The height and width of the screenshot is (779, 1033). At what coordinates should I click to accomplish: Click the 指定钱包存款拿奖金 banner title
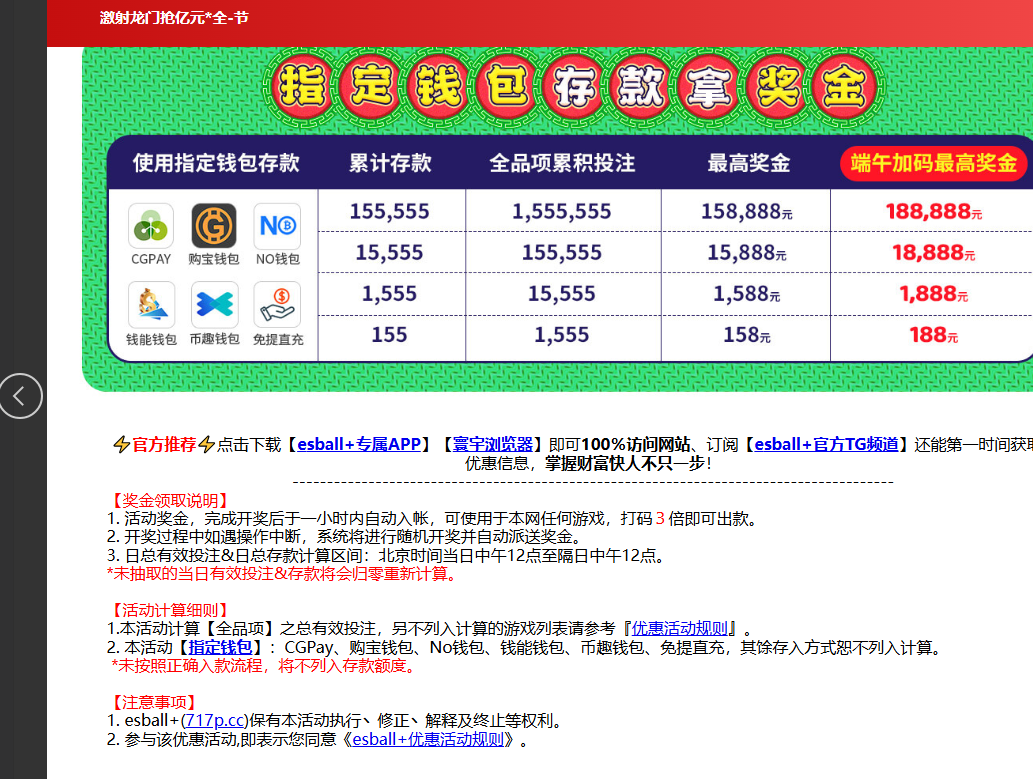point(574,87)
